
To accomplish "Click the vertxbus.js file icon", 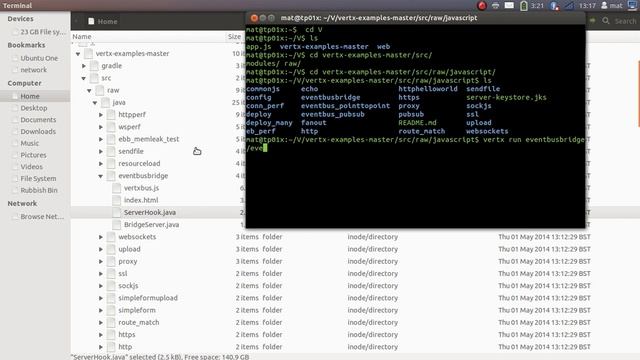I will click(x=117, y=188).
